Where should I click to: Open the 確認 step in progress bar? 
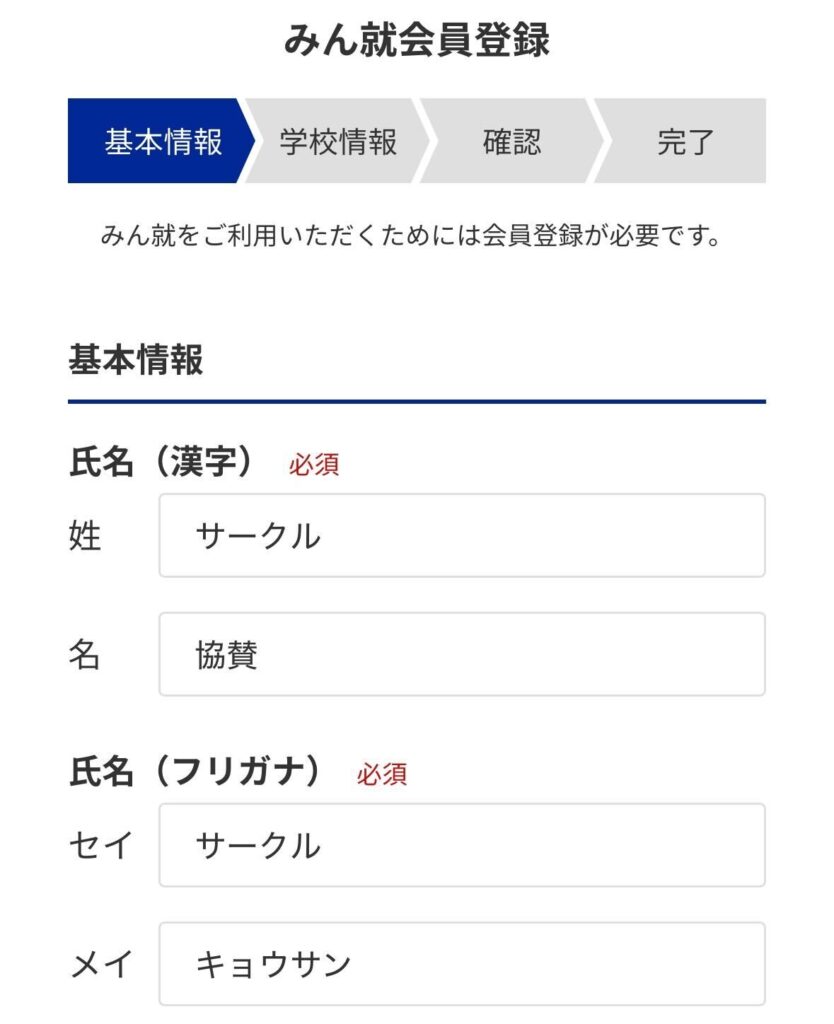pyautogui.click(x=511, y=141)
